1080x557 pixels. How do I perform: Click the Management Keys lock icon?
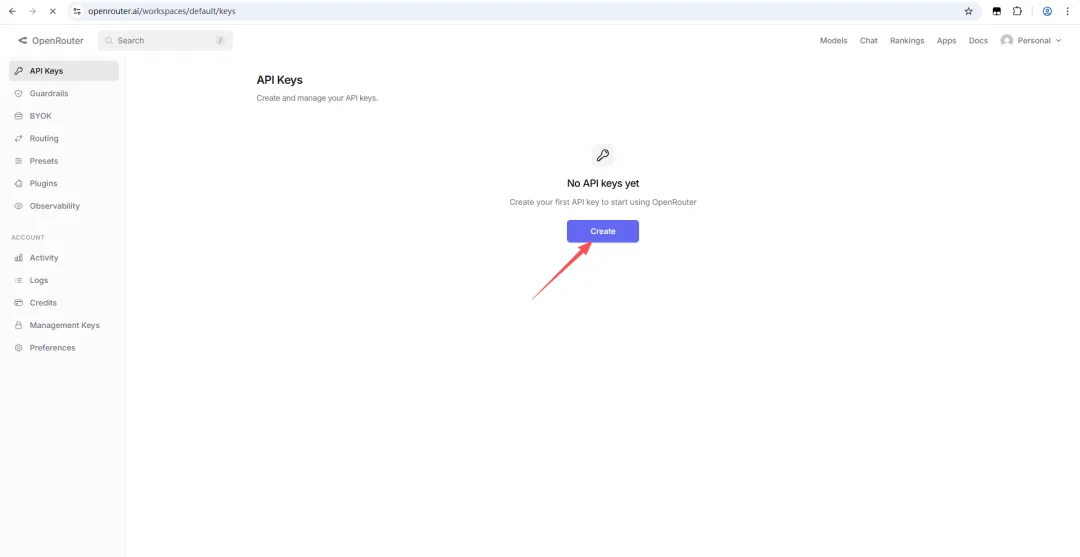click(x=19, y=325)
